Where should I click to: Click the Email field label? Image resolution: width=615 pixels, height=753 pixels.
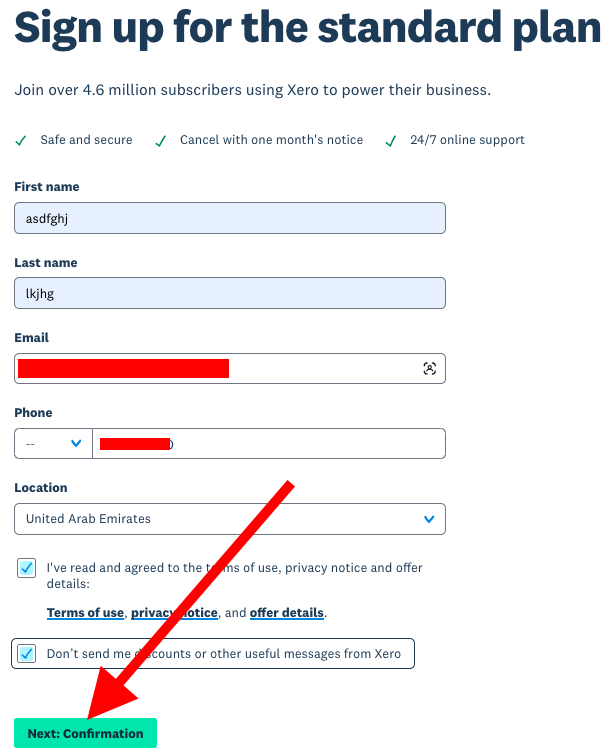[x=32, y=338]
